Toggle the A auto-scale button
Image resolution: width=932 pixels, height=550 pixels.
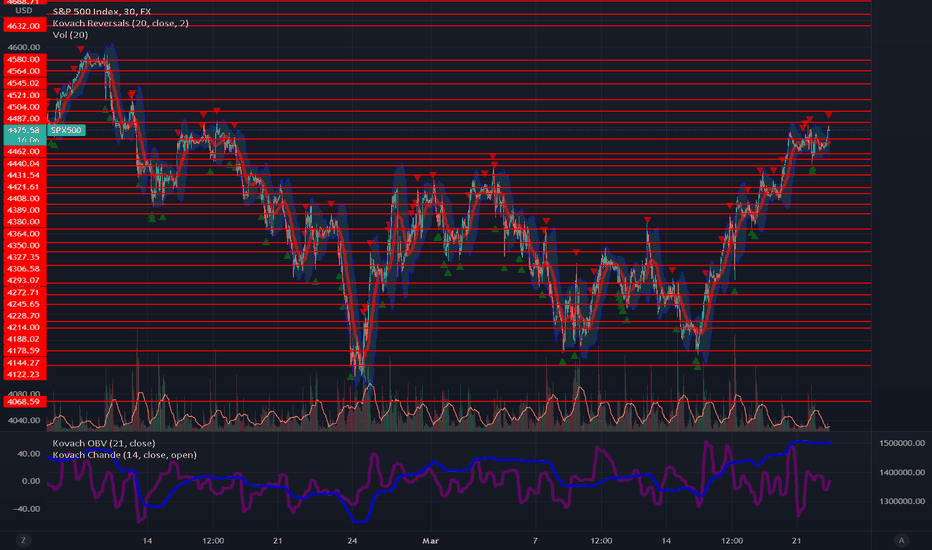click(x=901, y=540)
